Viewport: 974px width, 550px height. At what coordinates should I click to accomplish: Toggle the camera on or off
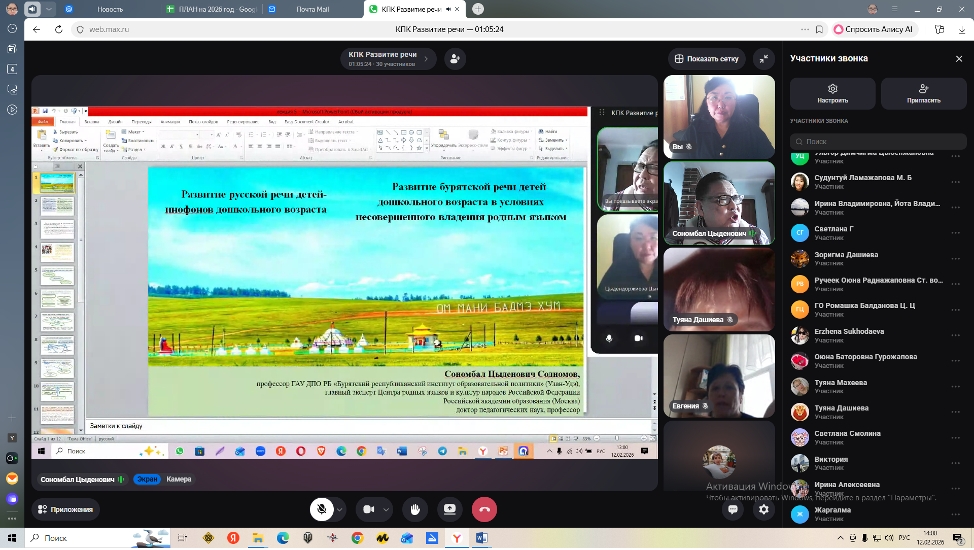coord(368,509)
